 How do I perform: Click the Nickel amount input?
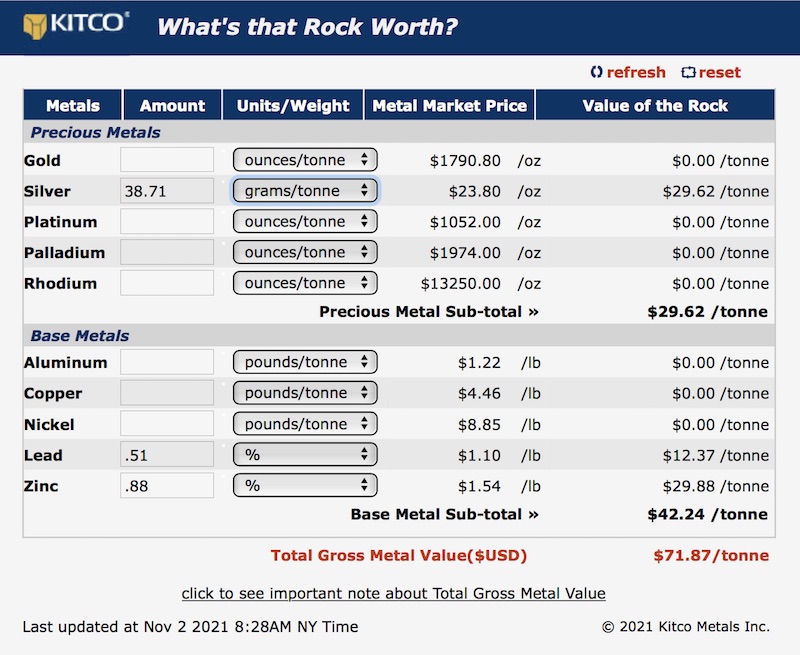click(x=167, y=424)
